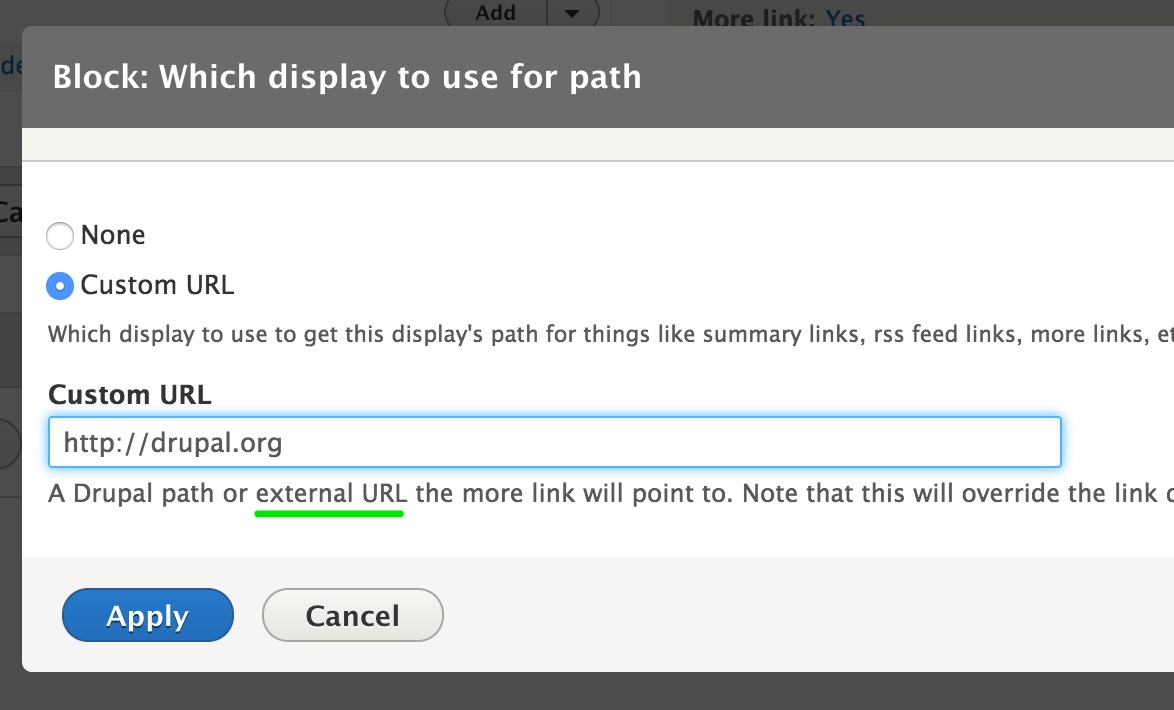
Task: Apply the path display settings
Action: [147, 615]
